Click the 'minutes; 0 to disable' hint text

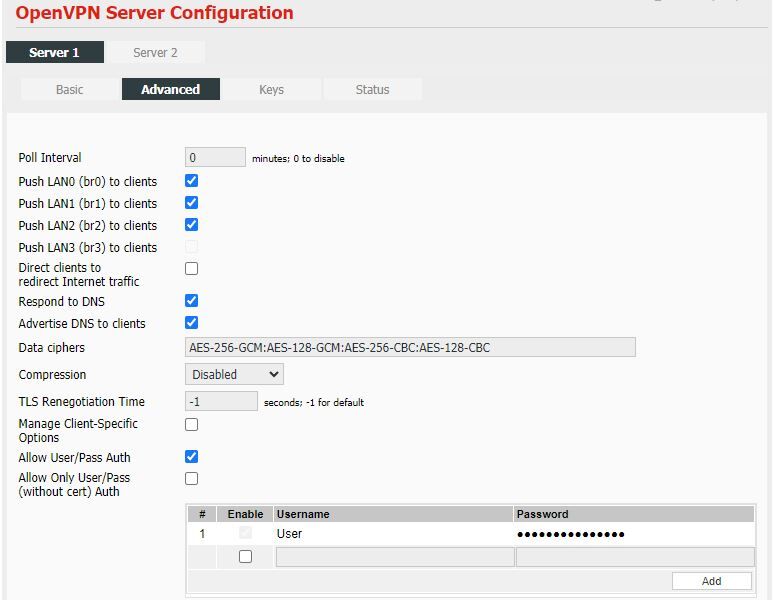pos(298,159)
